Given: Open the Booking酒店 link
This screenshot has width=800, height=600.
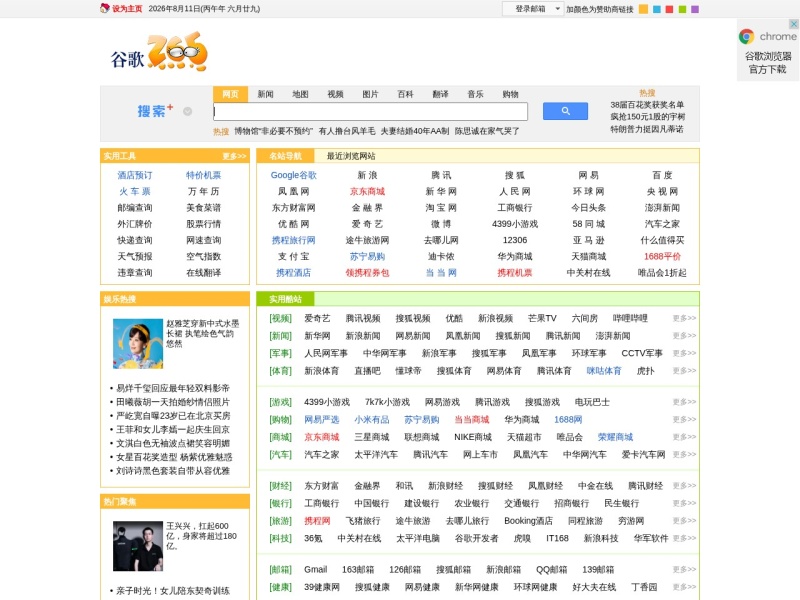Looking at the screenshot, I should click(x=528, y=520).
